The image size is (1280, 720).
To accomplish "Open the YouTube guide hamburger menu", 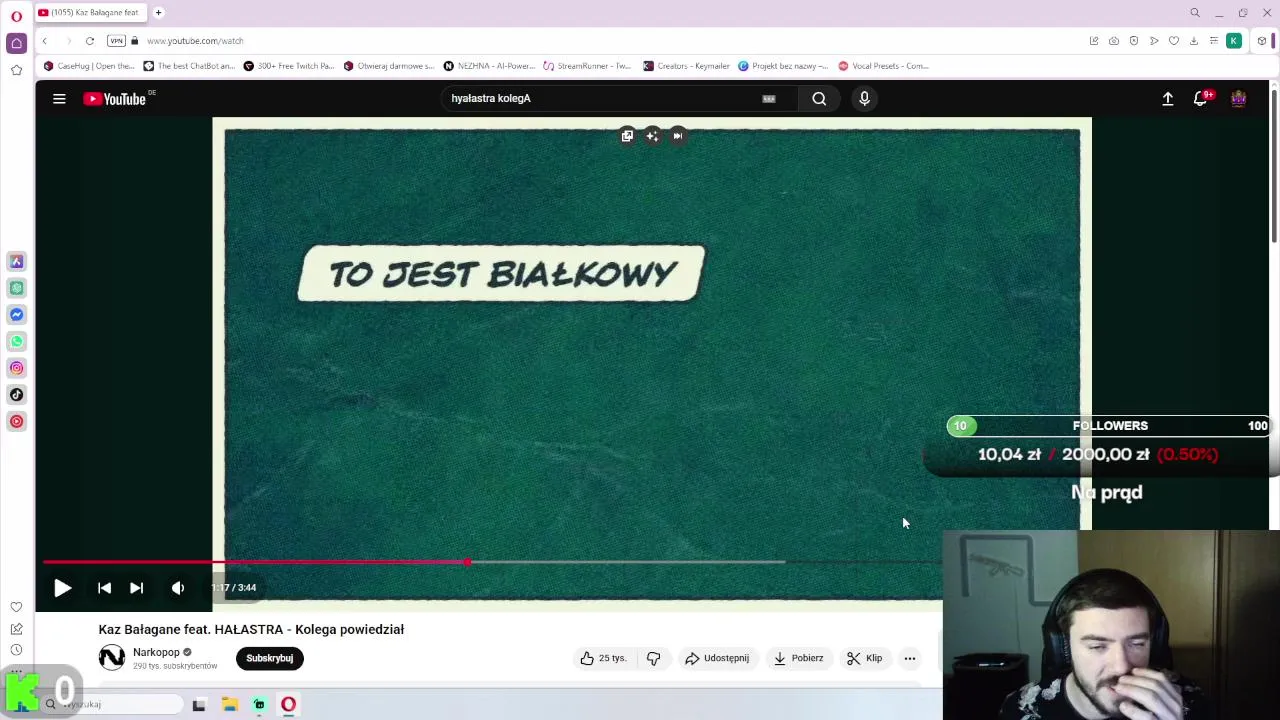I will click(x=59, y=98).
